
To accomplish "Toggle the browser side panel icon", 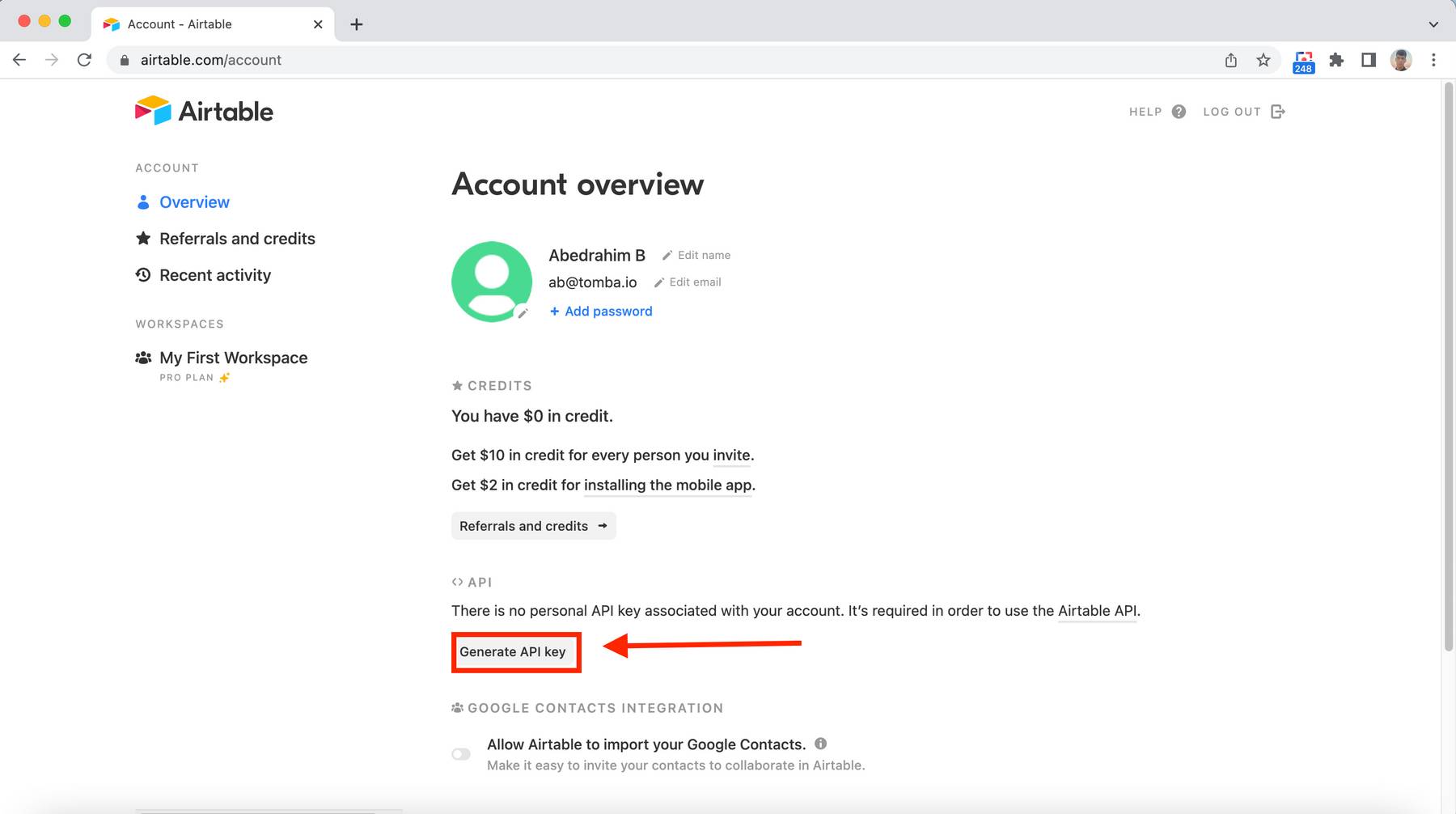I will (x=1369, y=60).
